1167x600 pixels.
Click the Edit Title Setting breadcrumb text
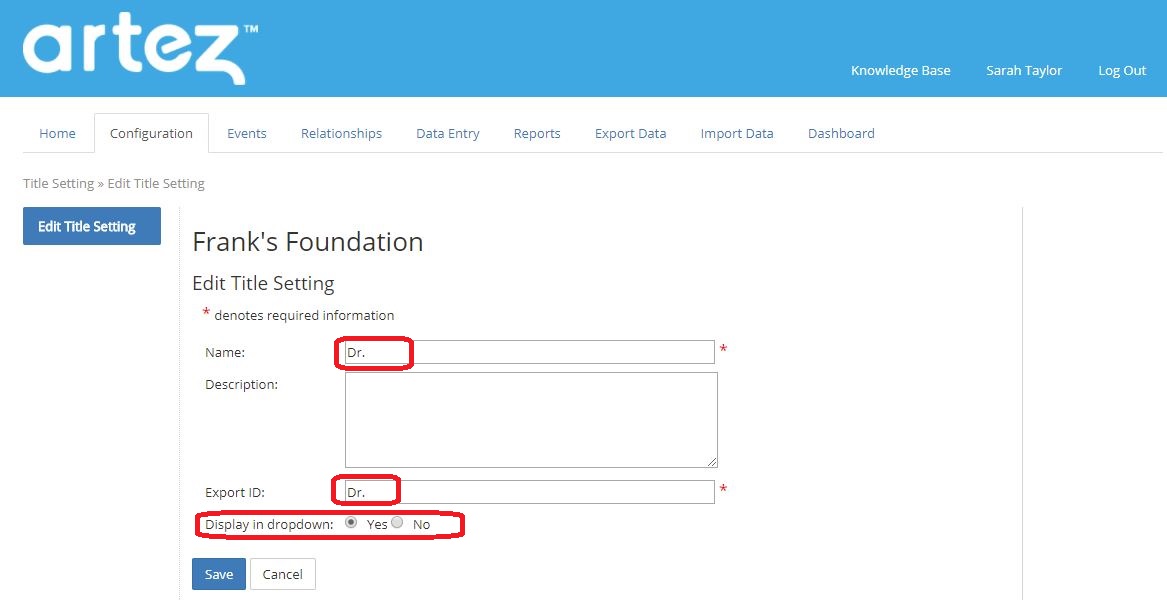(x=156, y=183)
